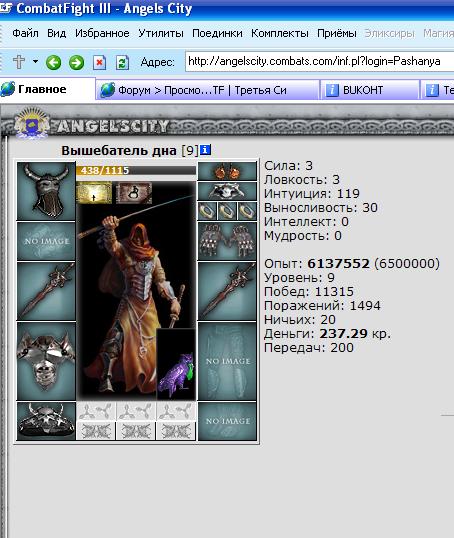Select the horned helmet slot

46,191
